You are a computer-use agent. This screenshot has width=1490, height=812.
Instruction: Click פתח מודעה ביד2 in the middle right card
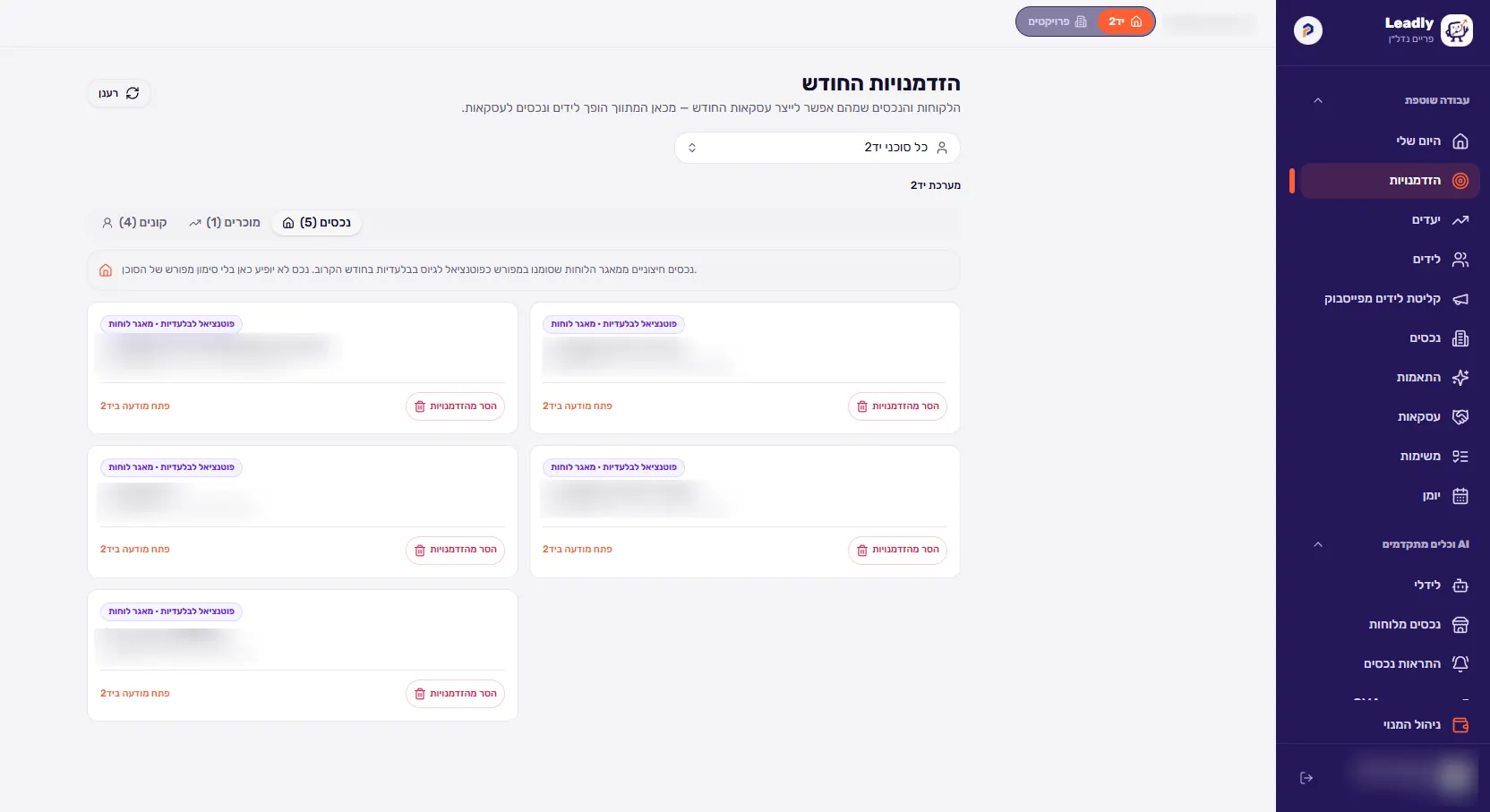click(578, 550)
